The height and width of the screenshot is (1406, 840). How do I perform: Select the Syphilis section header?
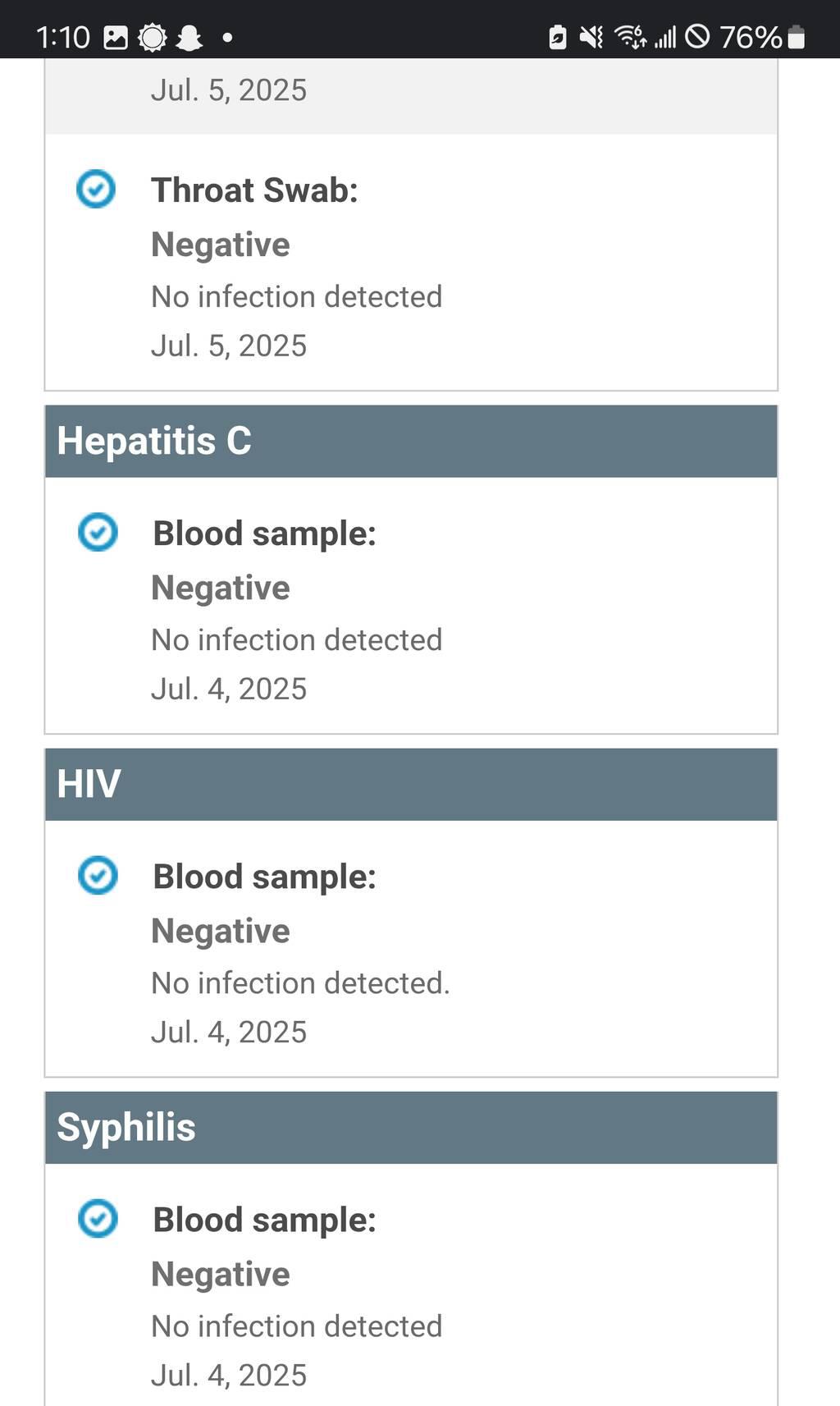(x=411, y=1127)
